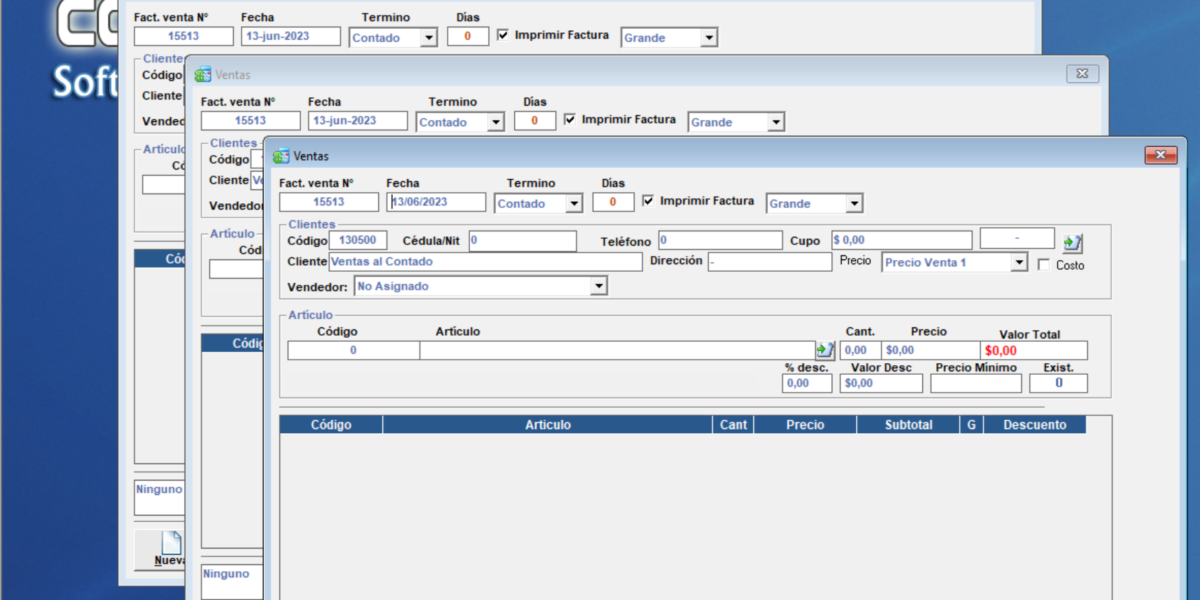Uncheck Imprimir Factura in the middle window
1200x600 pixels.
[570, 119]
